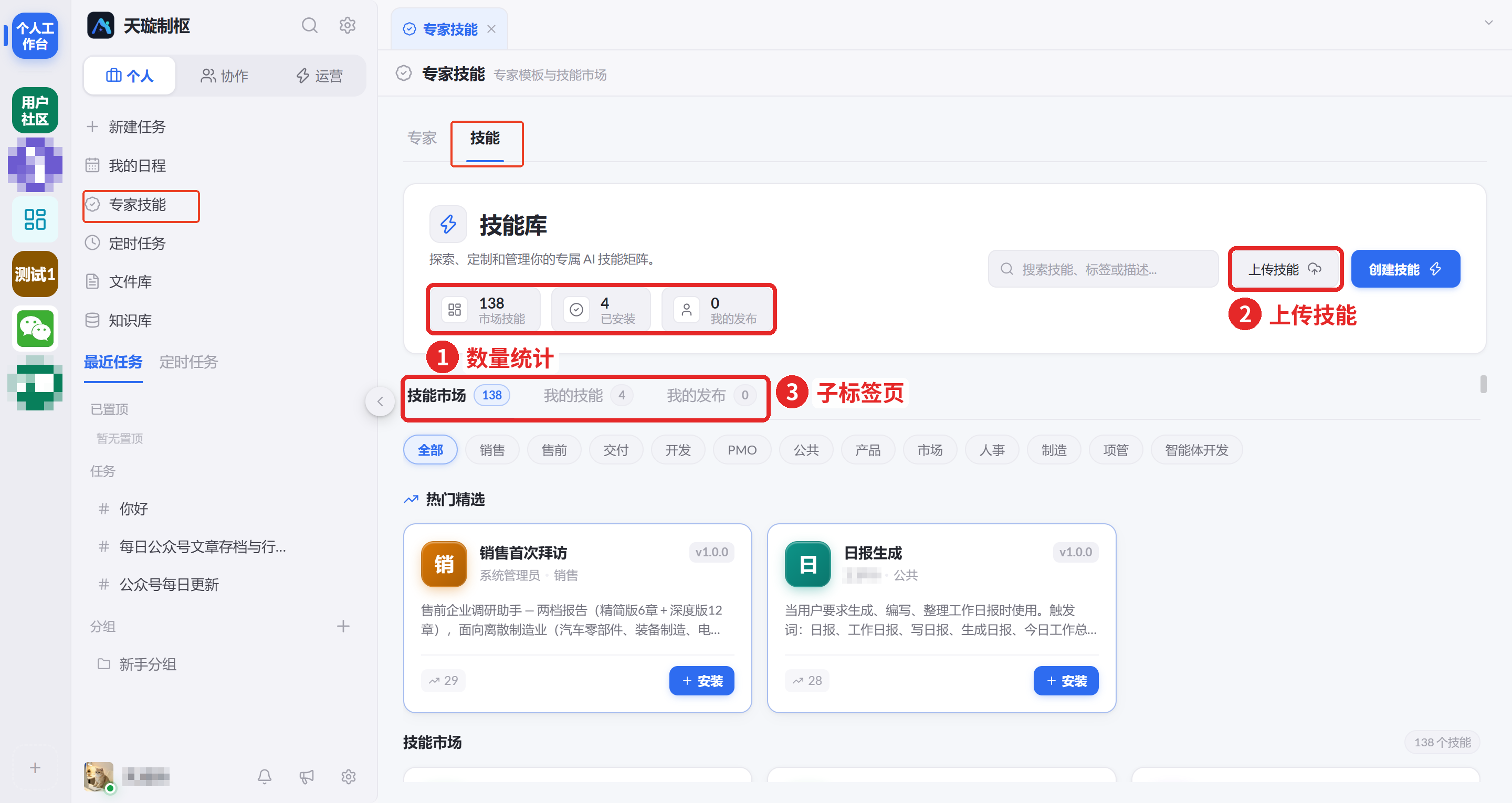
Task: Open settings gear in sidebar header
Action: 348,25
